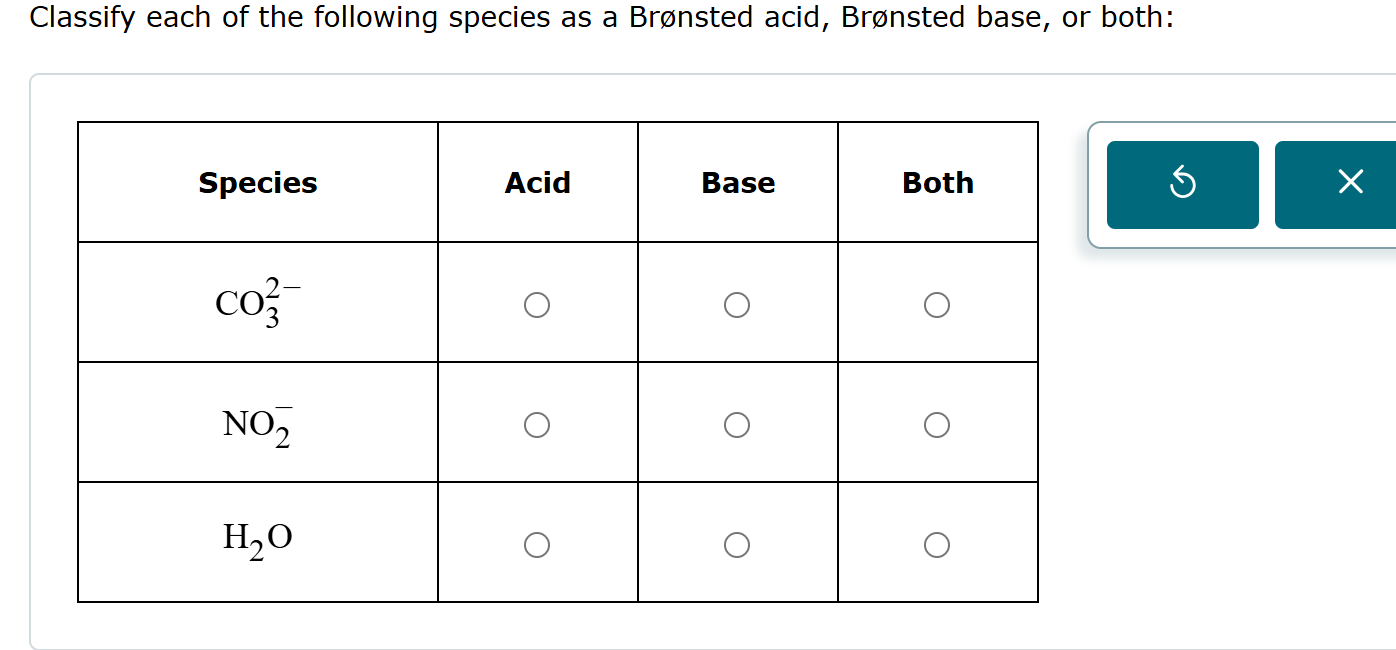Screen dimensions: 1396x650
Task: Select Acid radio button for CO3 2-
Action: point(537,304)
